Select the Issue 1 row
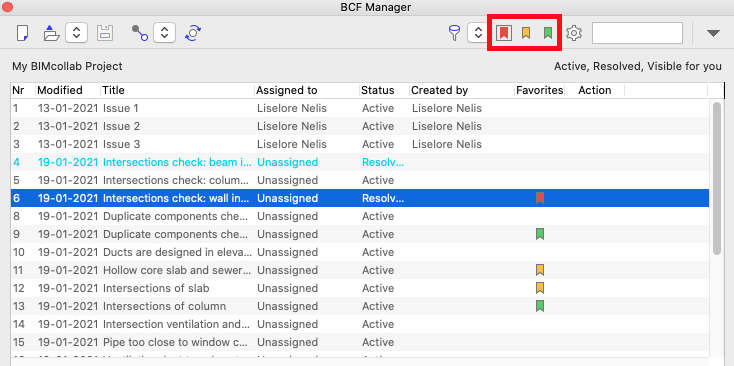The image size is (734, 366). click(x=360, y=109)
